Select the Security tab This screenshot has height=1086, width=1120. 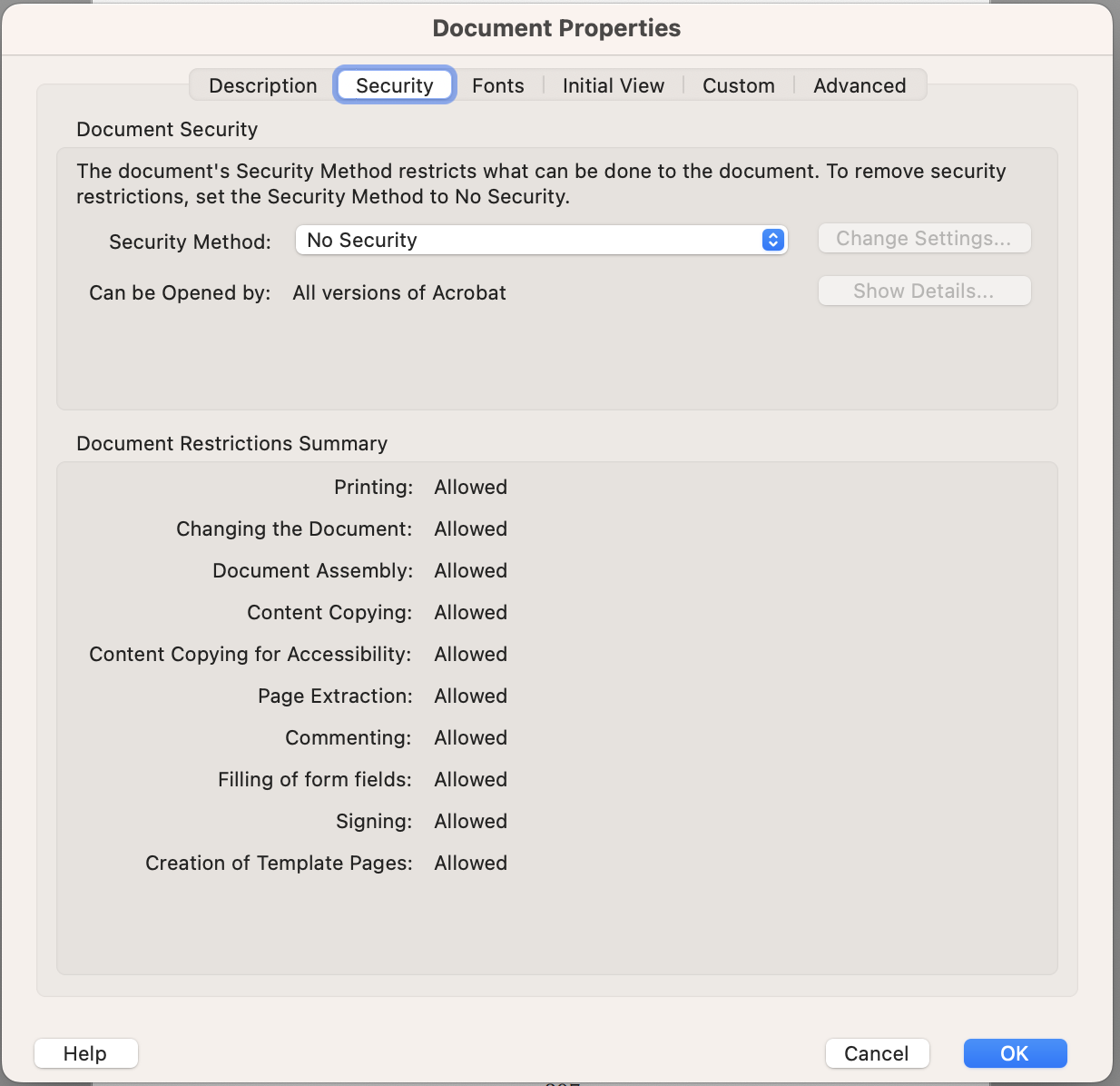coord(395,84)
